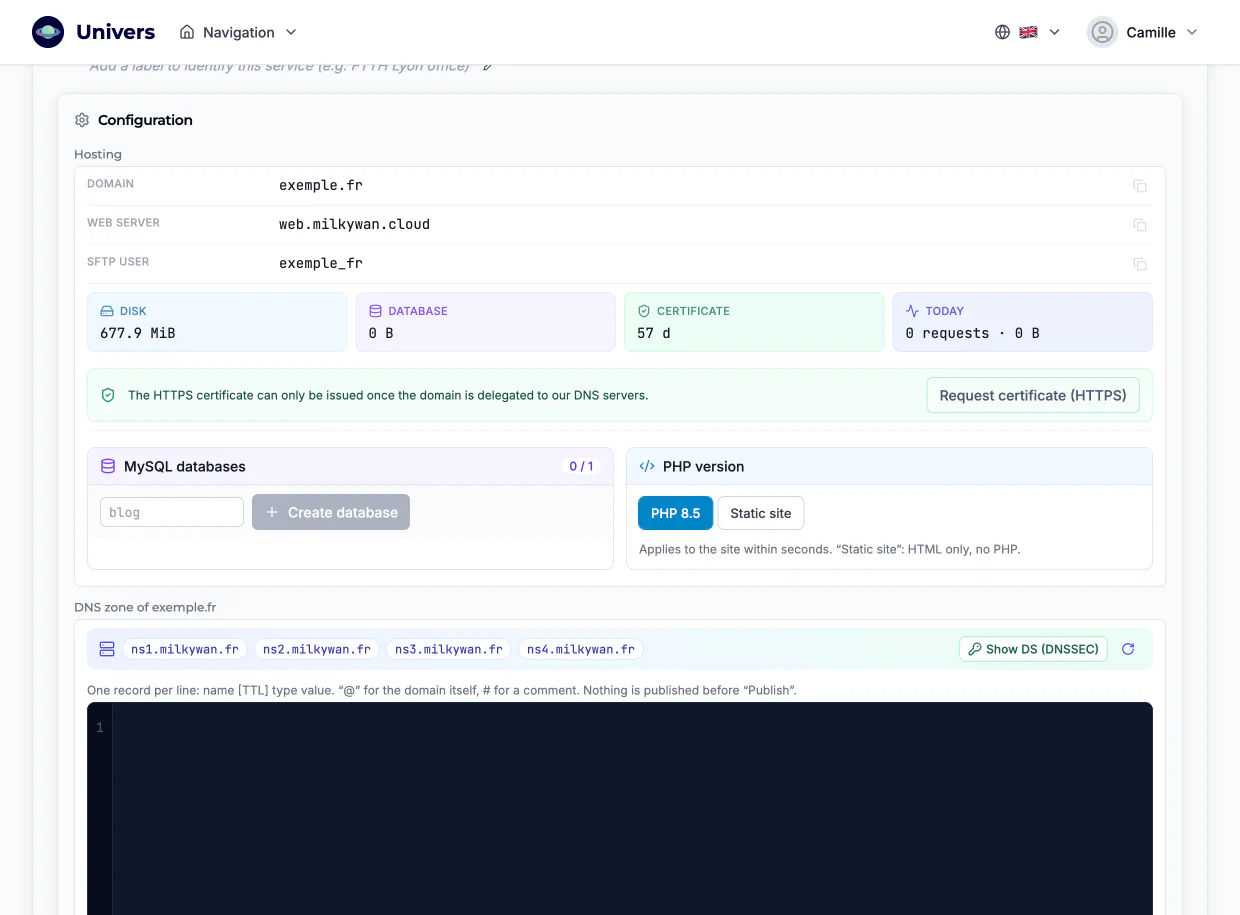Focus the database name field 'blog'
Screen dimensions: 1240x915
[172, 512]
